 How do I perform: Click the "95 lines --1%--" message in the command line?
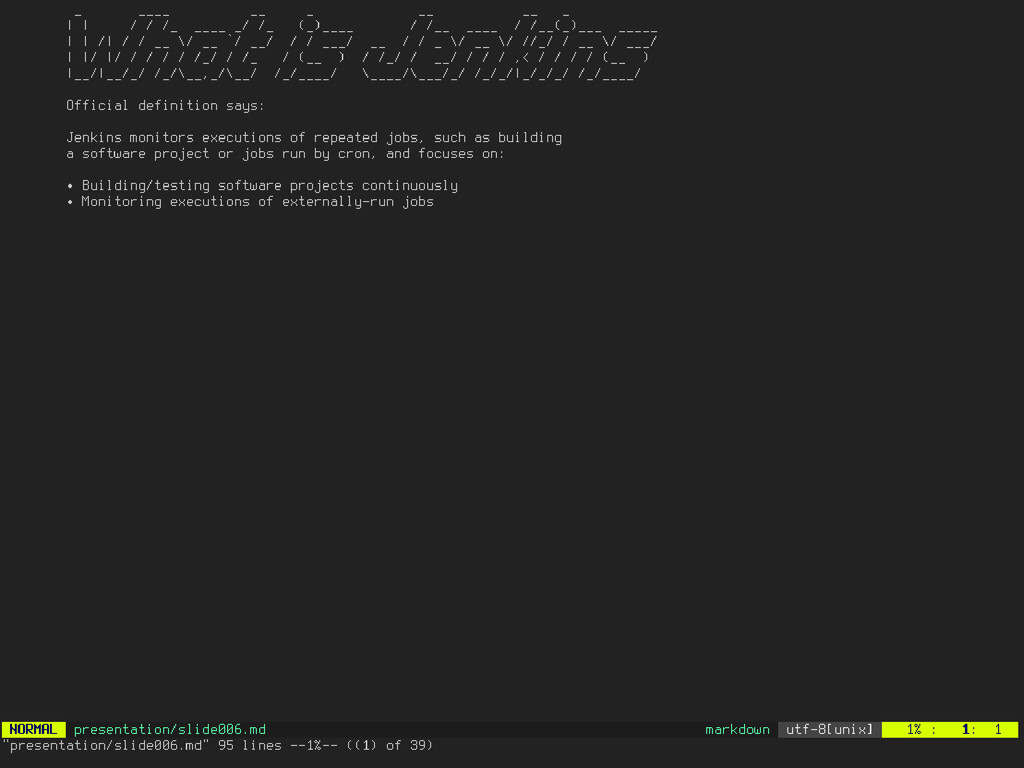[x=280, y=746]
